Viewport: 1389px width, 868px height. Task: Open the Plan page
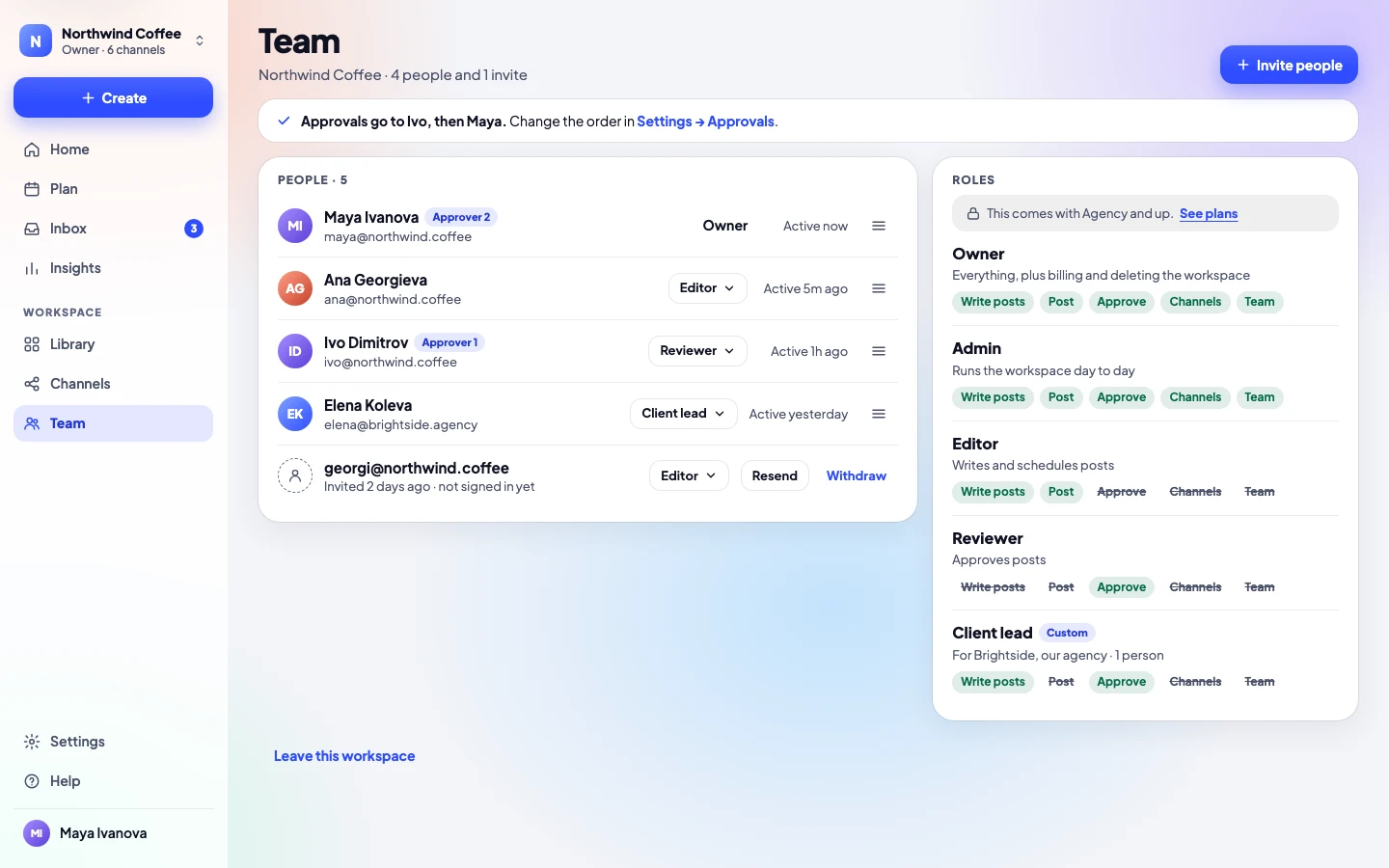point(114,189)
